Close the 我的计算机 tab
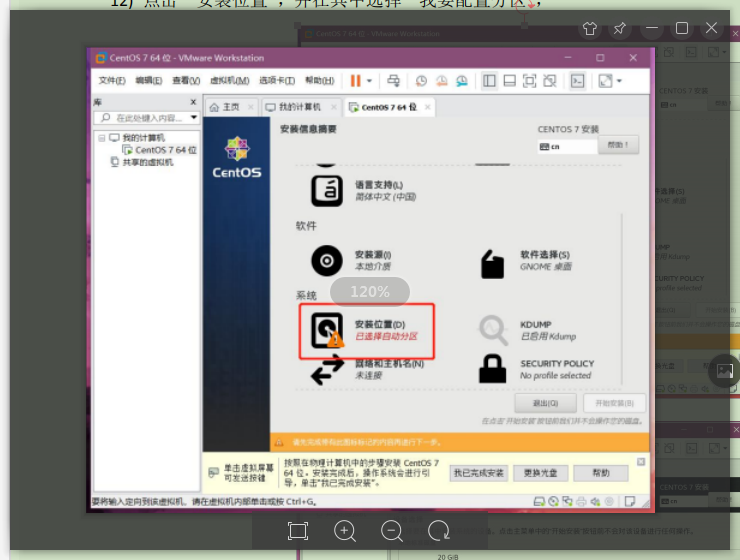This screenshot has width=740, height=560. (x=334, y=107)
